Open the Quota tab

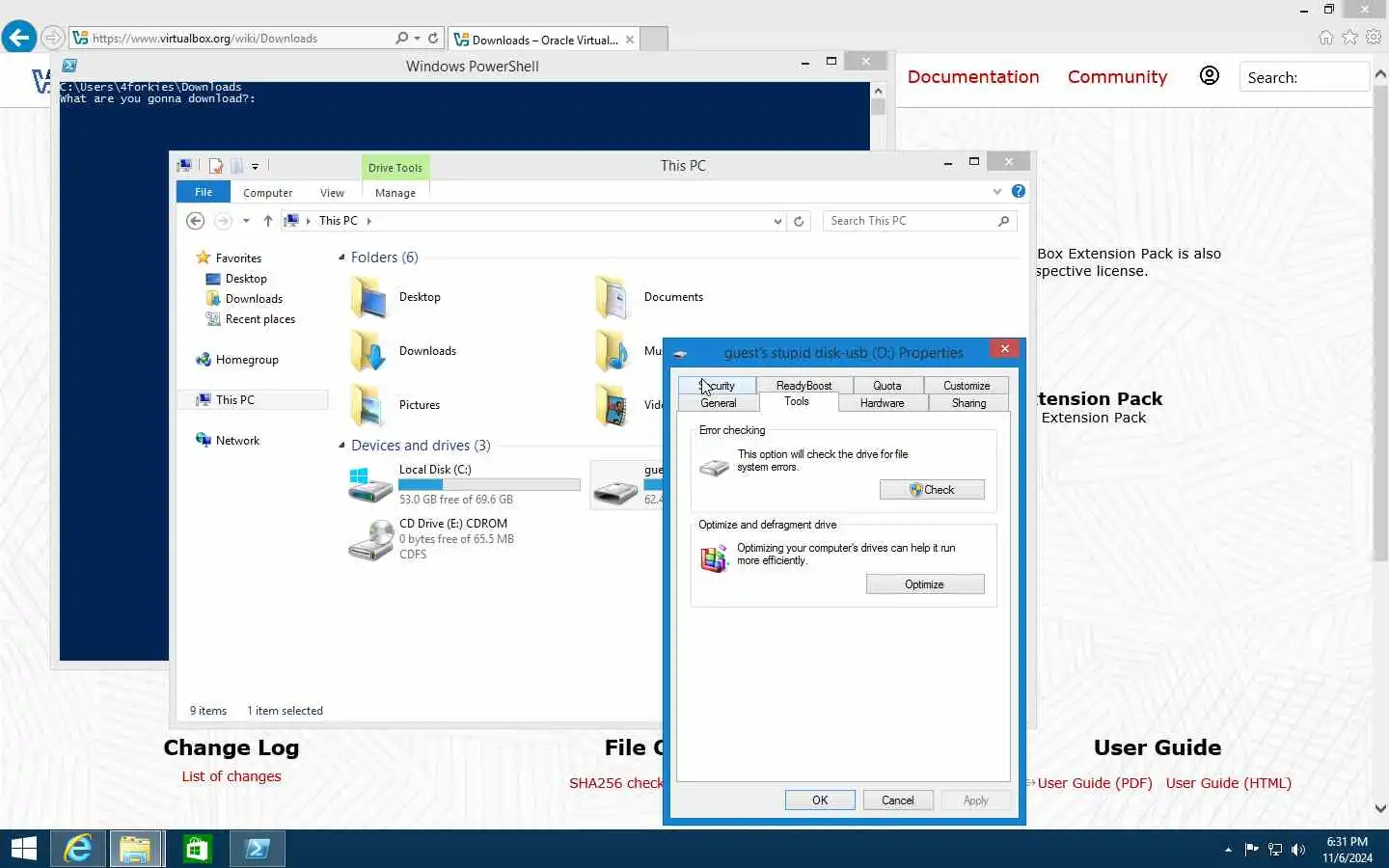887,386
